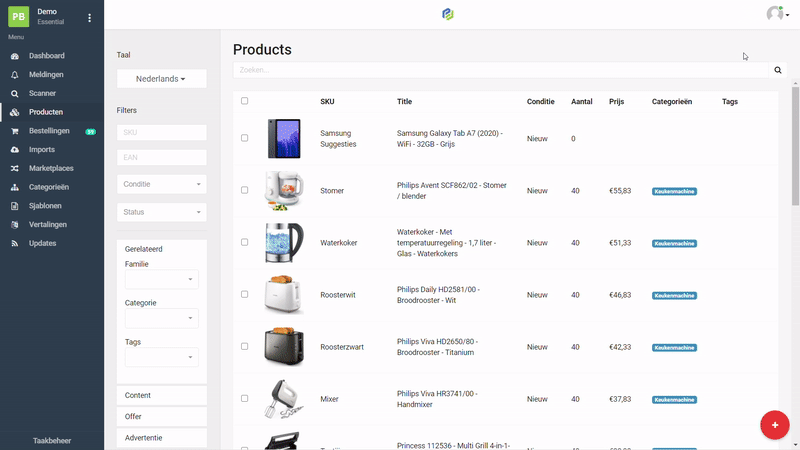800x450 pixels.
Task: Click the Keukenmachine tag on Stomer row
Action: (674, 191)
